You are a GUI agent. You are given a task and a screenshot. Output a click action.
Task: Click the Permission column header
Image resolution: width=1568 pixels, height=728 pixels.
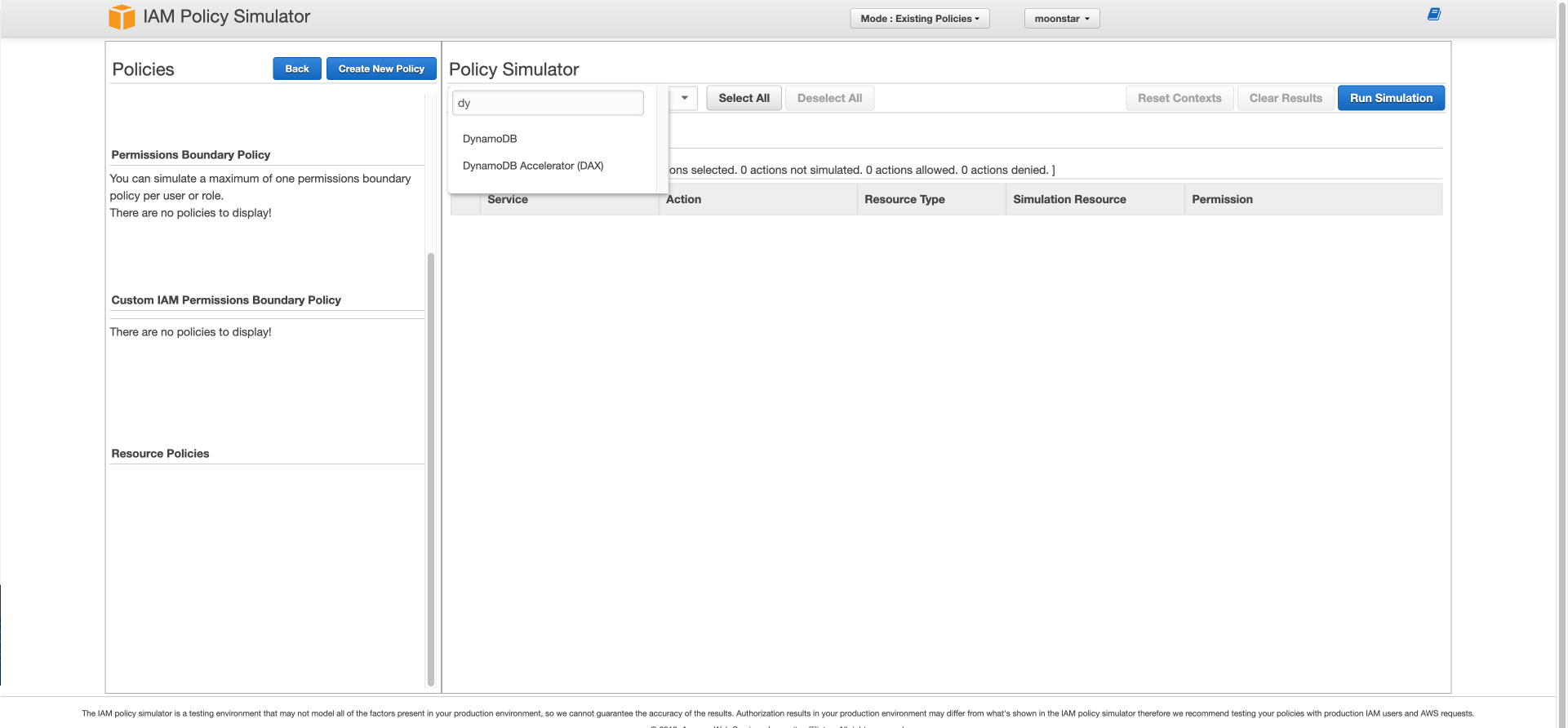(x=1313, y=199)
